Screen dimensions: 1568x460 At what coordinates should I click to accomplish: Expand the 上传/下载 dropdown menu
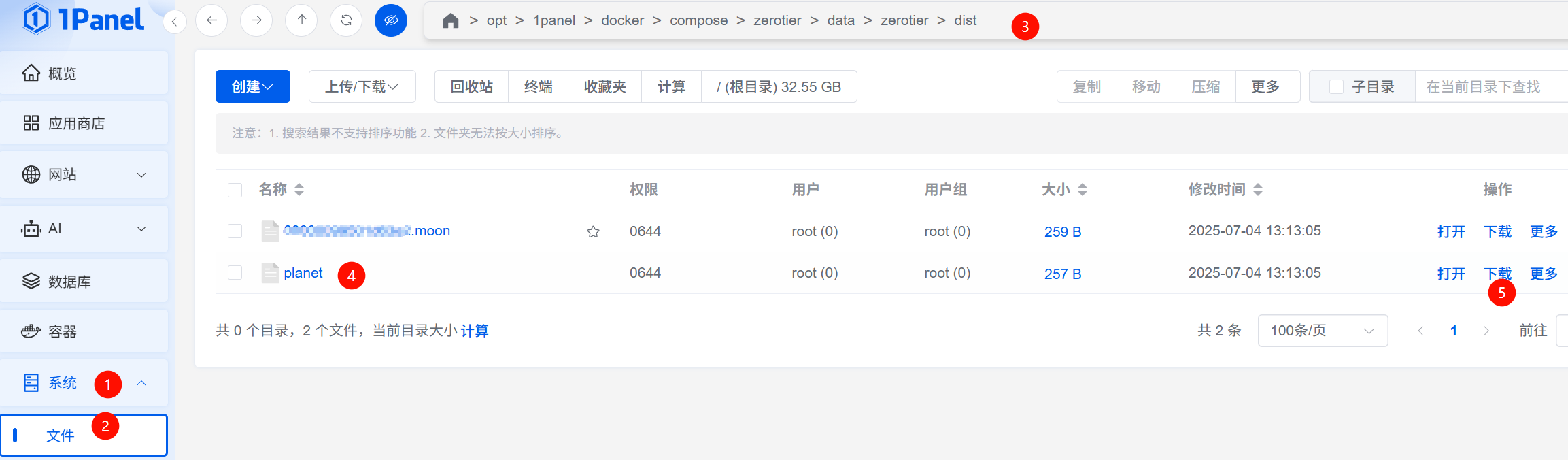[x=362, y=86]
